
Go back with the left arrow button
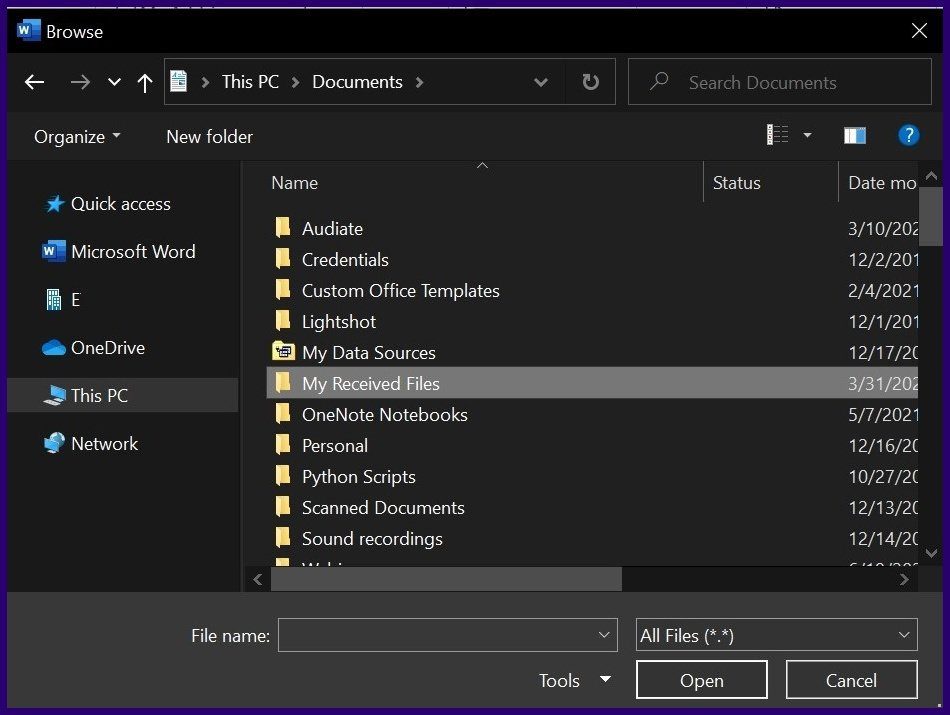pyautogui.click(x=35, y=82)
